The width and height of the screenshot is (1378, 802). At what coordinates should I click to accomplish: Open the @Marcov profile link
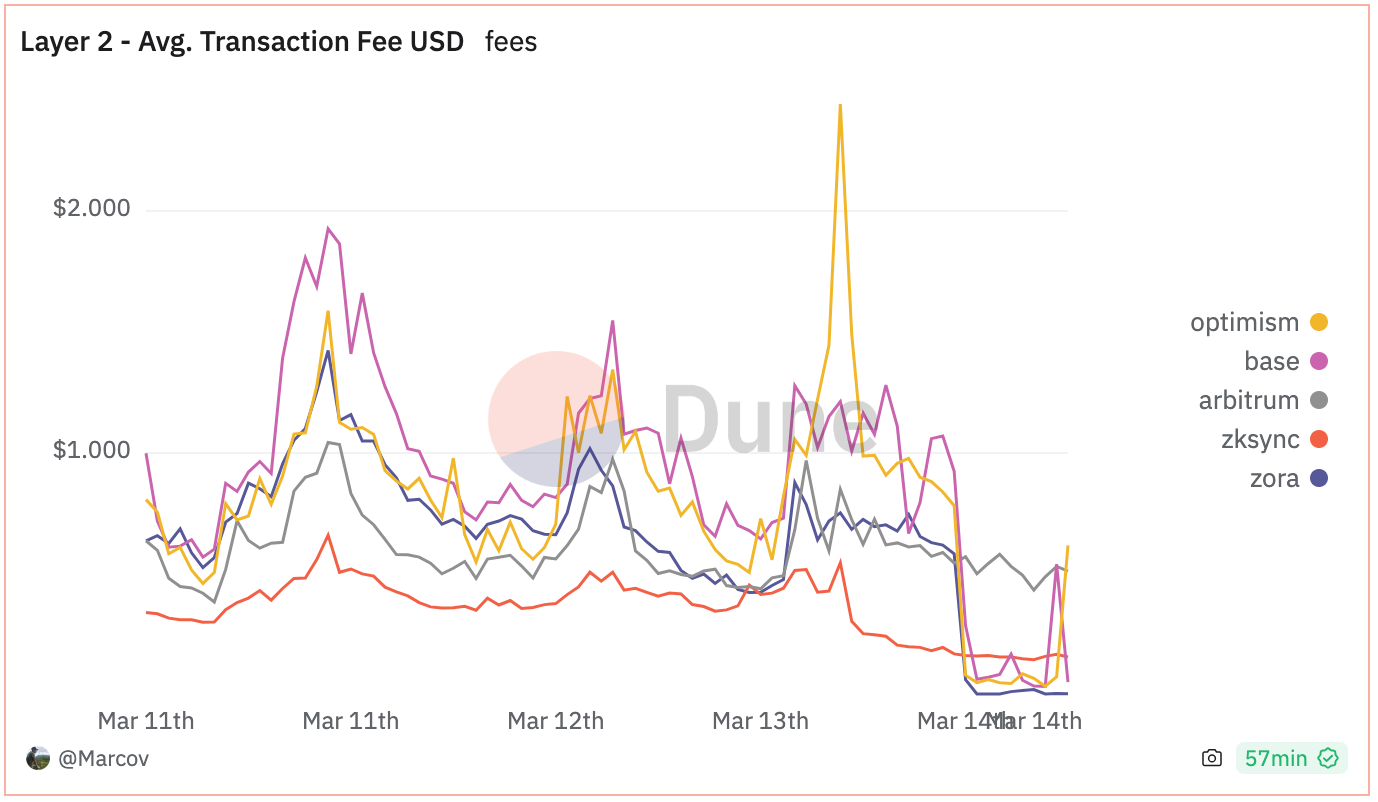click(x=104, y=758)
